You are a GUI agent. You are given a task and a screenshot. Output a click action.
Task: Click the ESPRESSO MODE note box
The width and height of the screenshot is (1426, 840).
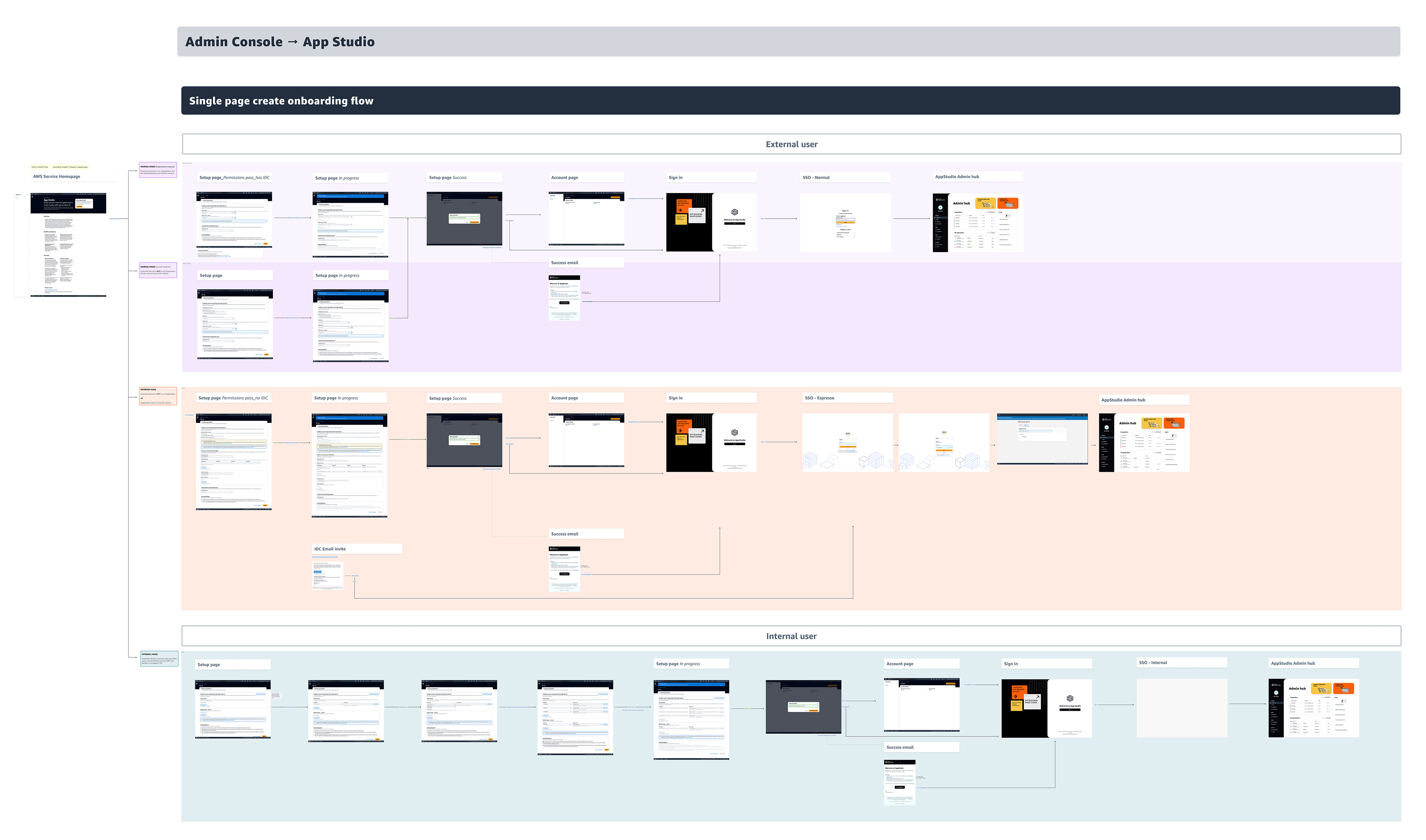(157, 396)
